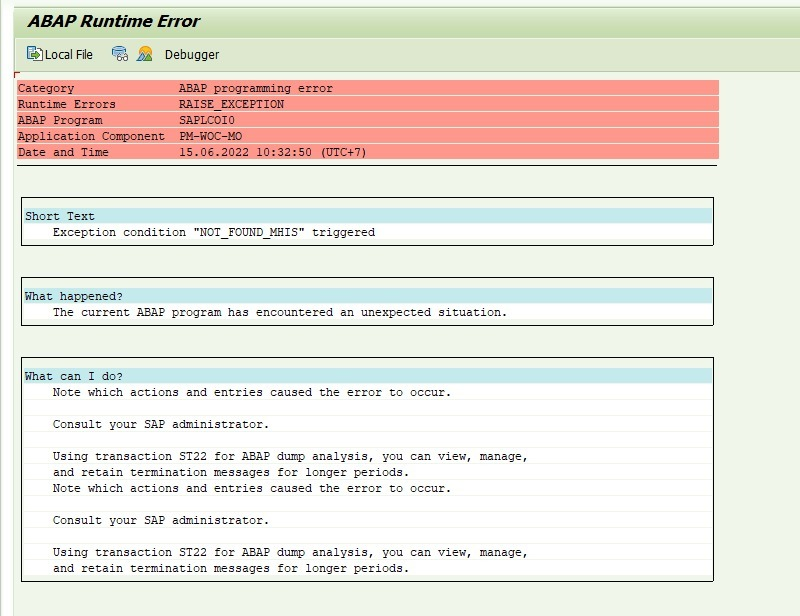Screen dimensions: 800x616
Task: Click the database glasses display icon
Action: point(120,54)
